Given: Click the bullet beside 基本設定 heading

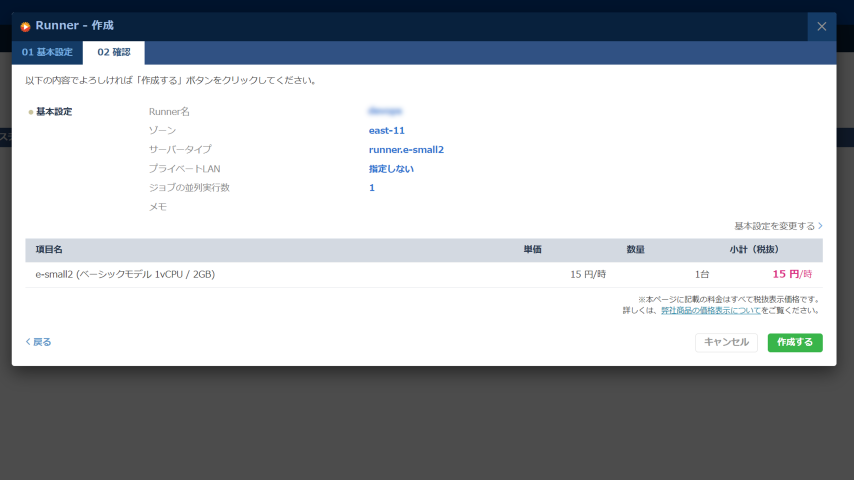Looking at the screenshot, I should click(31, 112).
